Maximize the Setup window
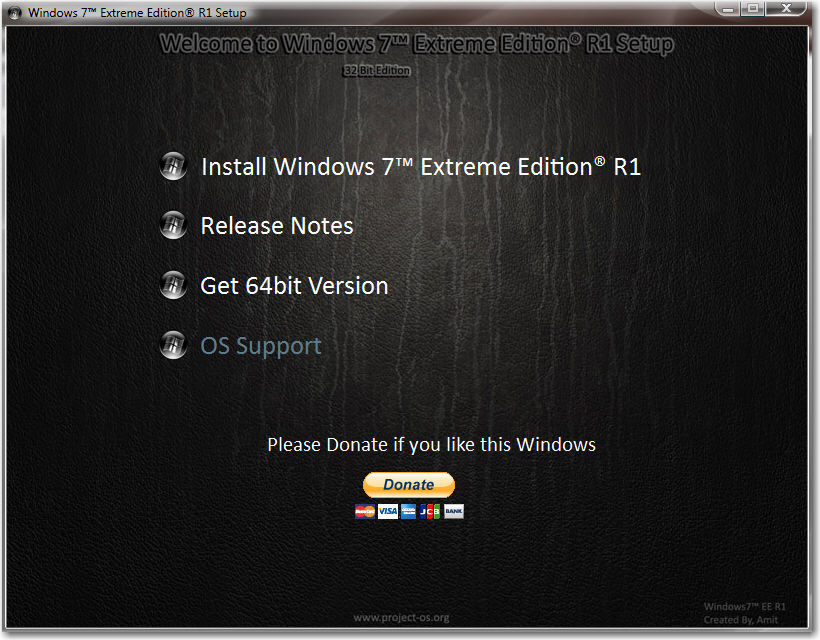This screenshot has height=640, width=820. click(753, 8)
